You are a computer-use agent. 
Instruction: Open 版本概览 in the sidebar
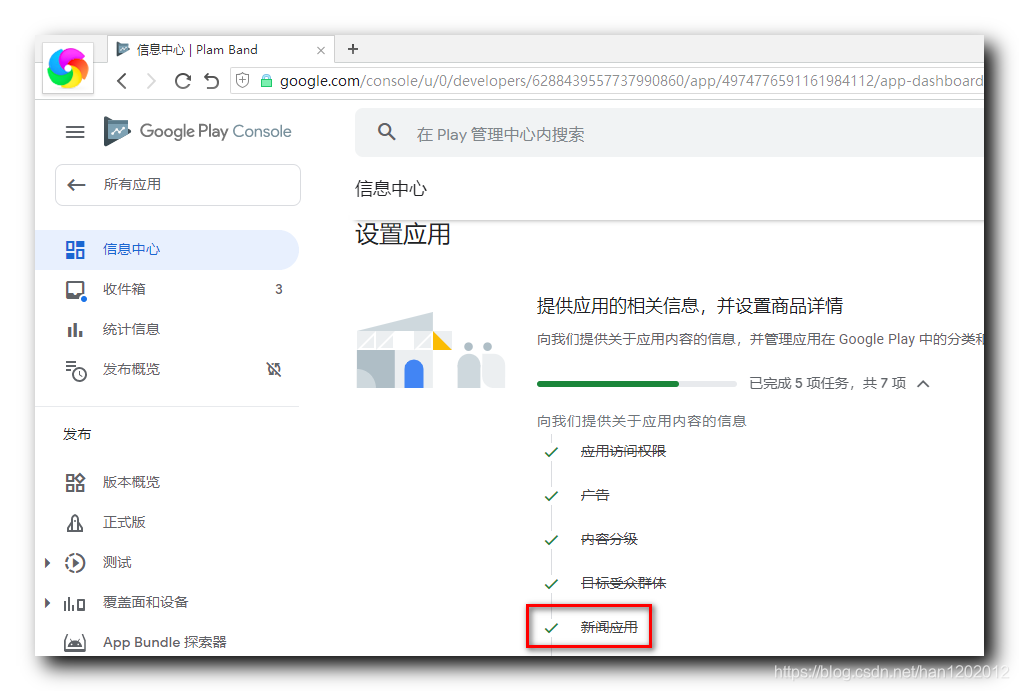[x=167, y=482]
